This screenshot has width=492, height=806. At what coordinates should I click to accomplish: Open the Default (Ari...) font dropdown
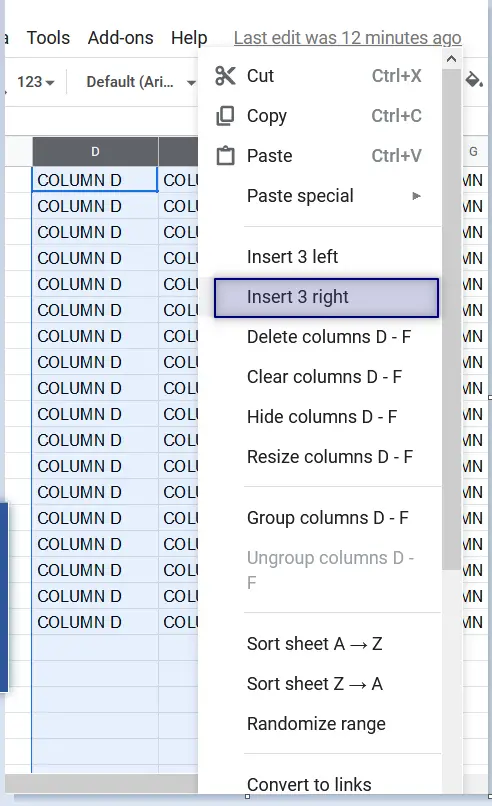[140, 82]
